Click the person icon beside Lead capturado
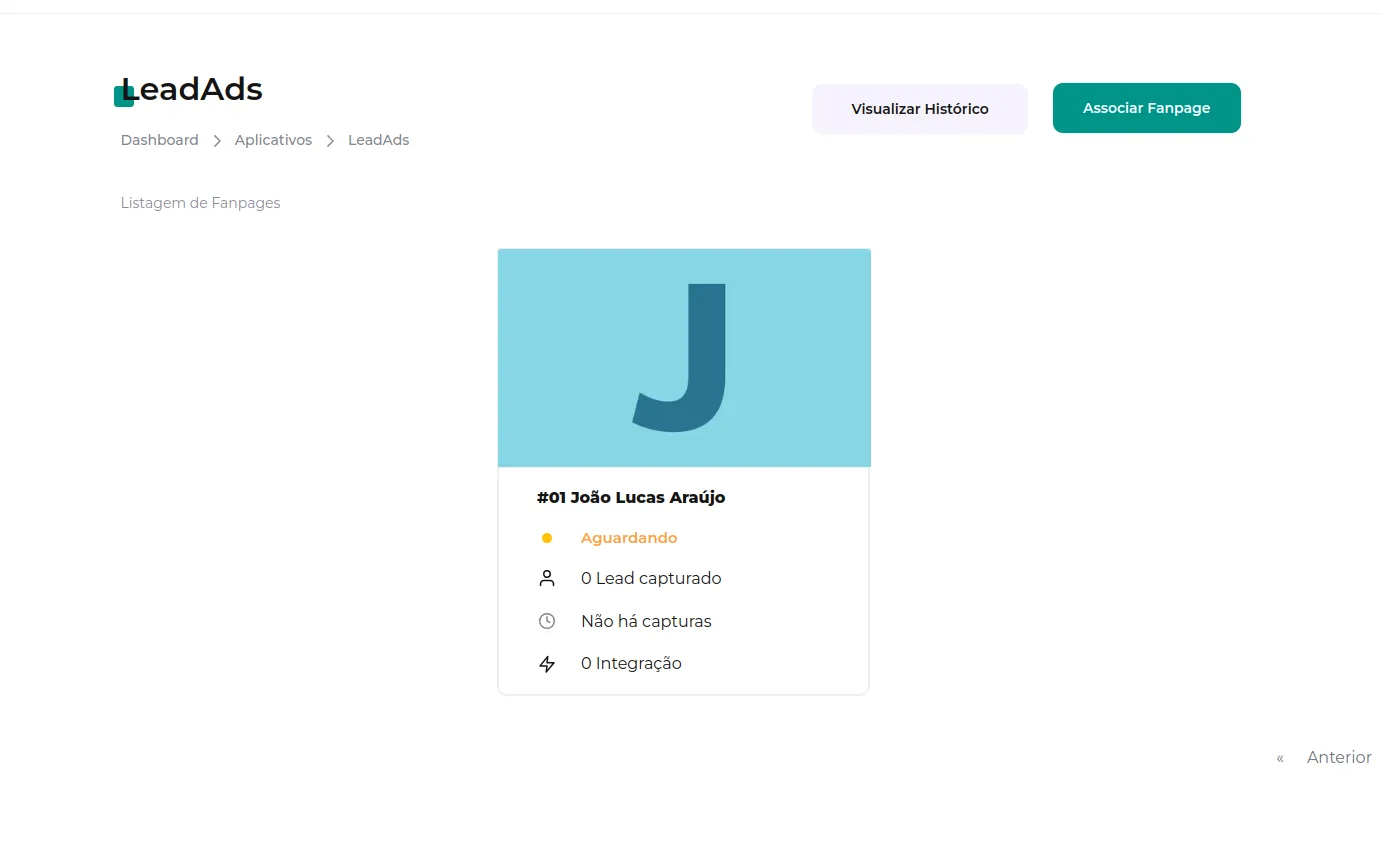The image size is (1382, 846). coord(547,578)
